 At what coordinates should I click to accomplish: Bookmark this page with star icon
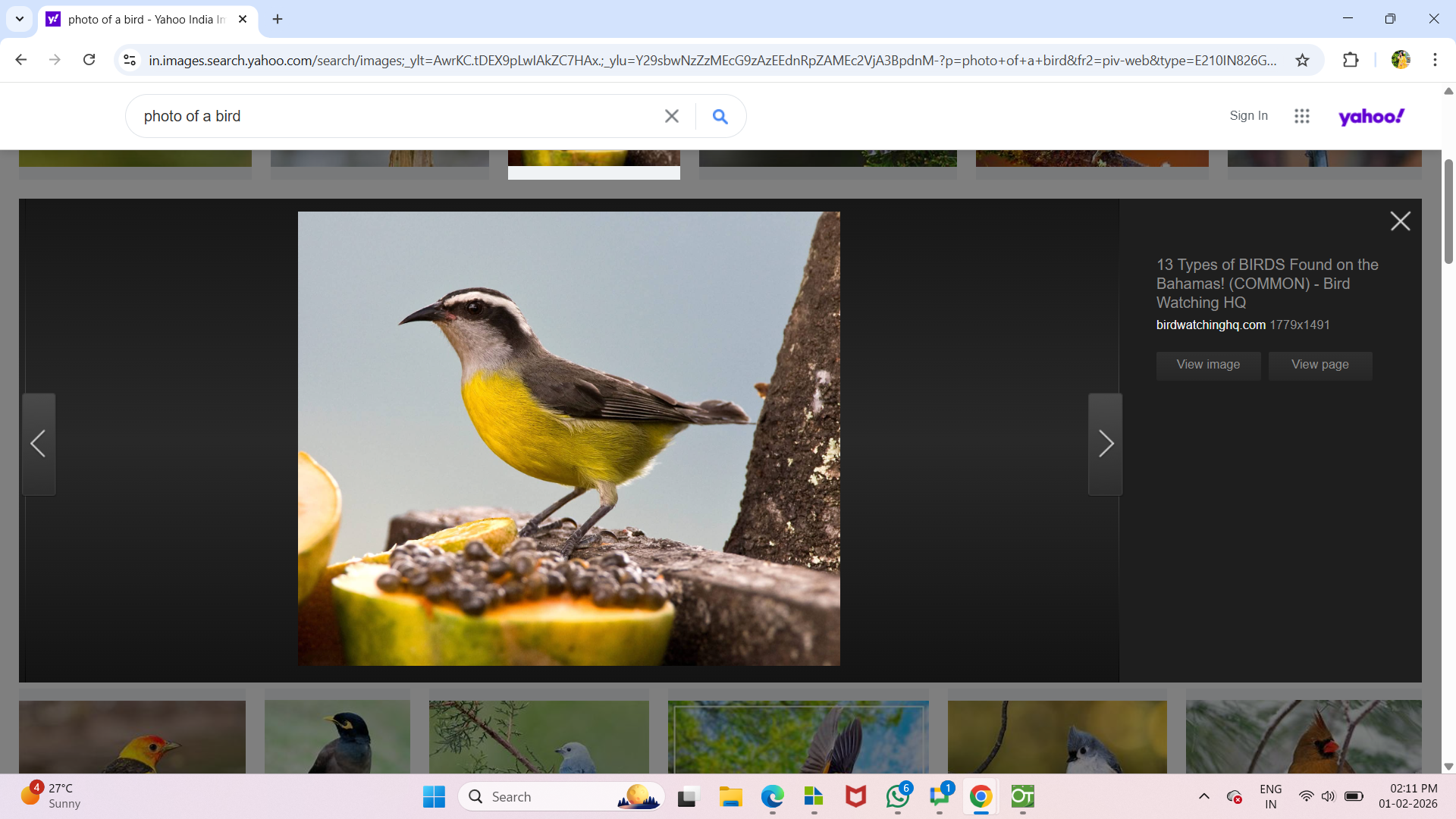(1302, 60)
